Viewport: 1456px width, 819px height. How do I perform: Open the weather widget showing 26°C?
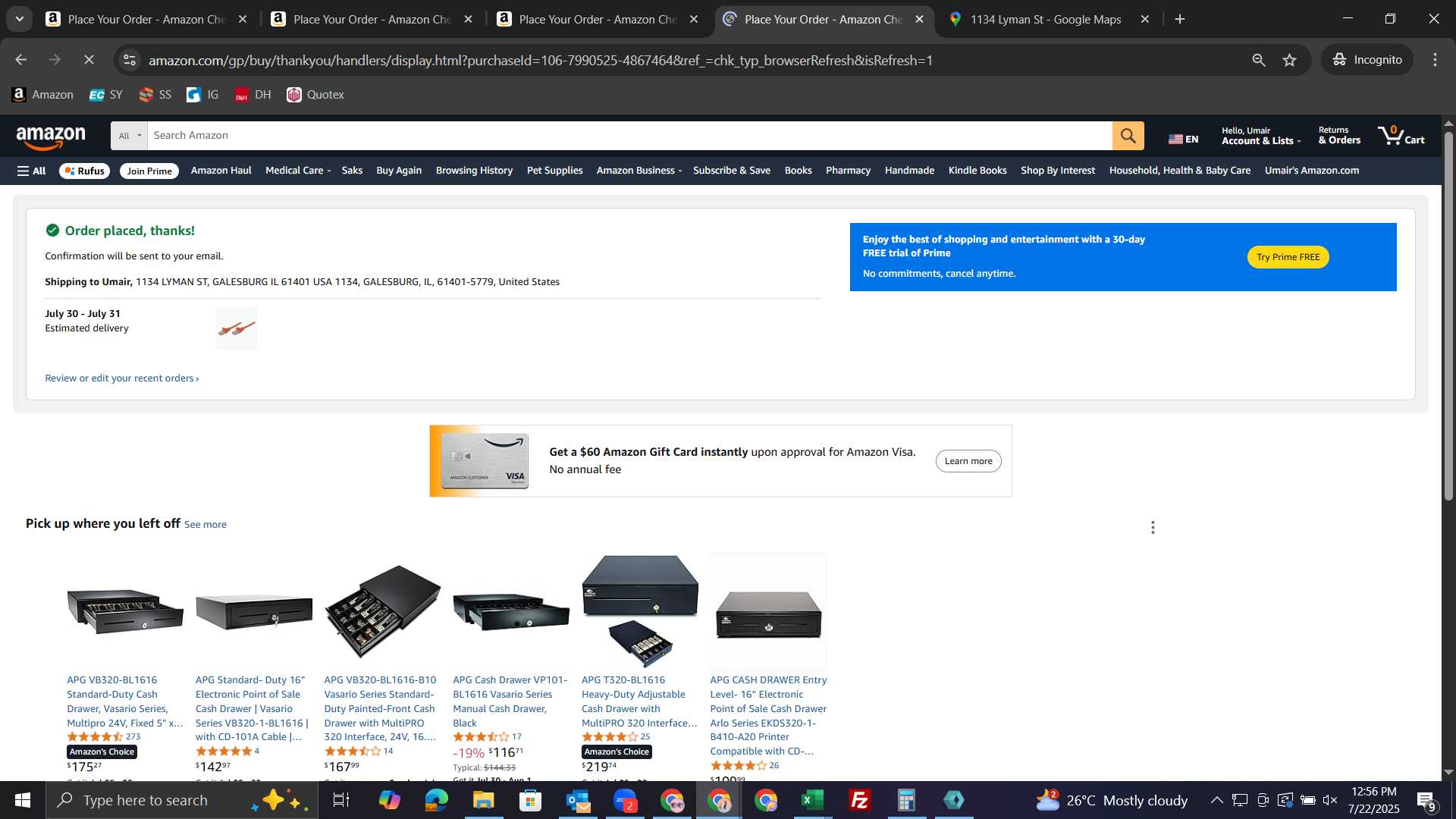[1112, 800]
